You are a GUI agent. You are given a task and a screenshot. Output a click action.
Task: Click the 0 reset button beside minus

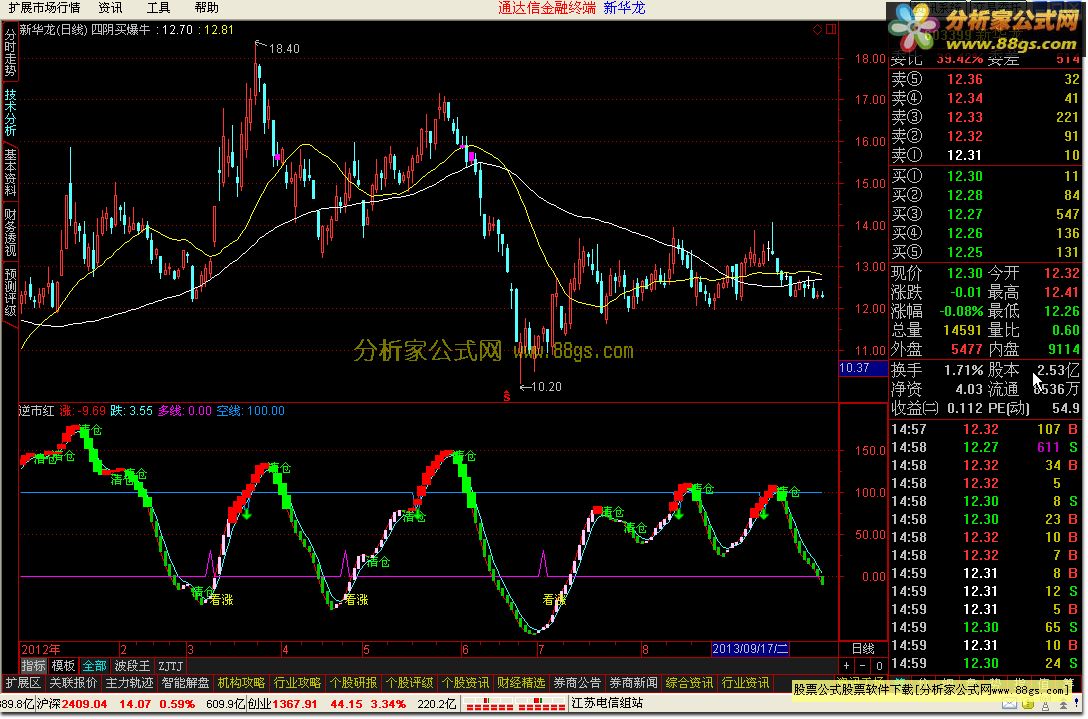point(879,667)
